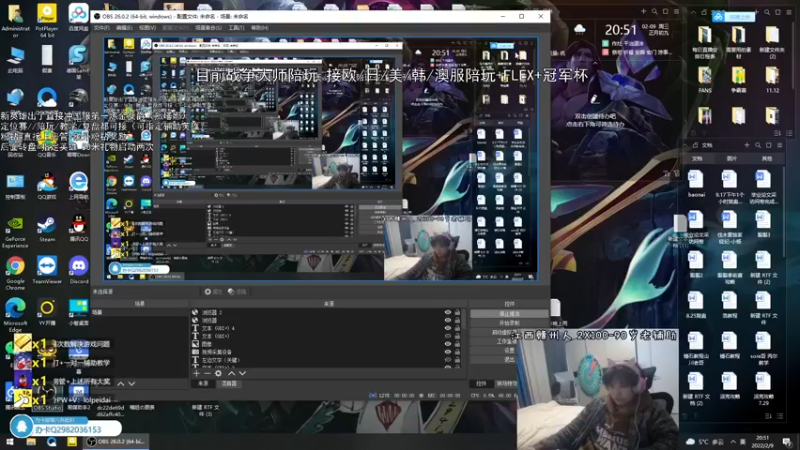Click the 开始录制 button

point(509,323)
